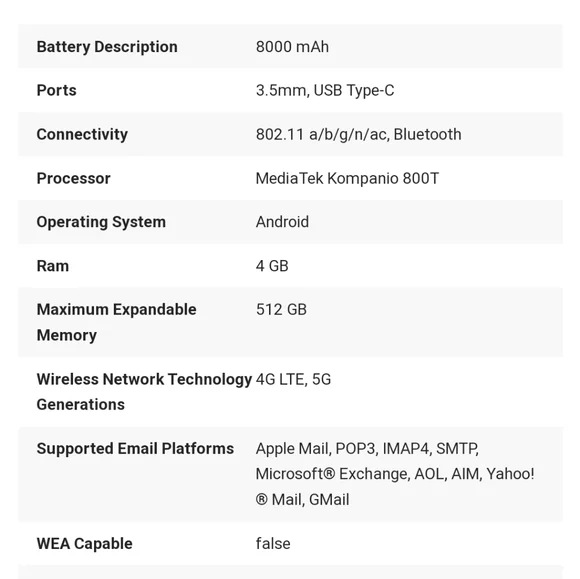580x579 pixels.
Task: Select the 4G LTE, 5G value
Action: (x=293, y=380)
